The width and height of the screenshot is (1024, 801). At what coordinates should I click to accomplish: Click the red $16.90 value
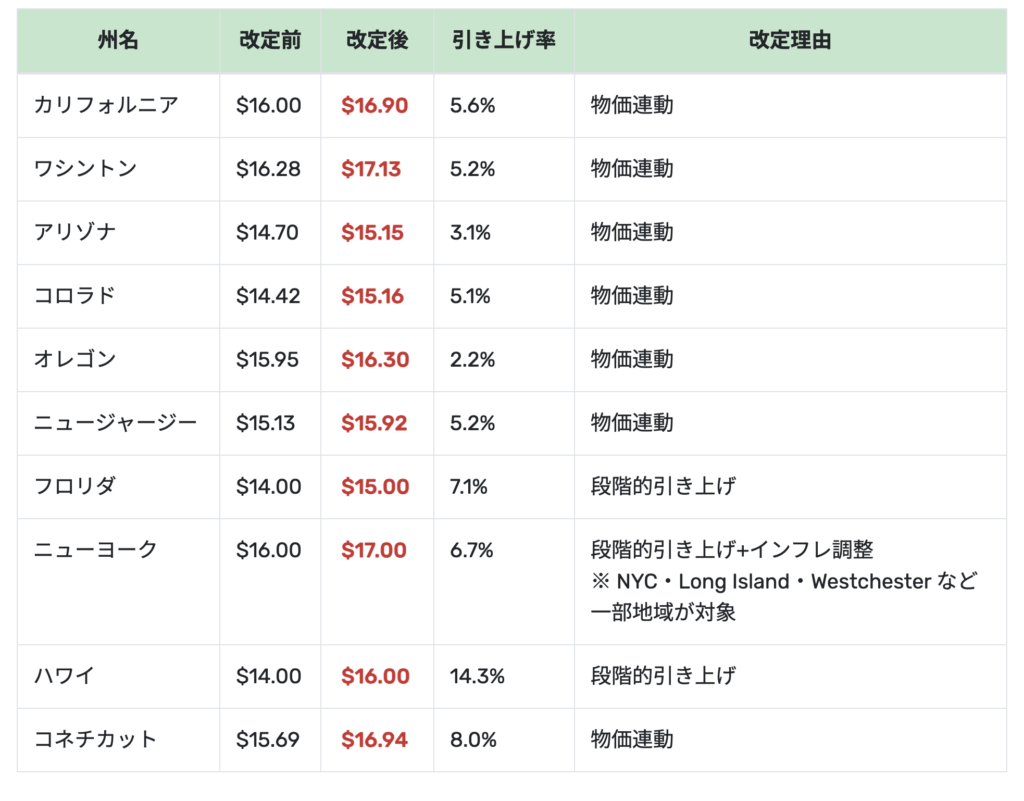click(x=374, y=105)
